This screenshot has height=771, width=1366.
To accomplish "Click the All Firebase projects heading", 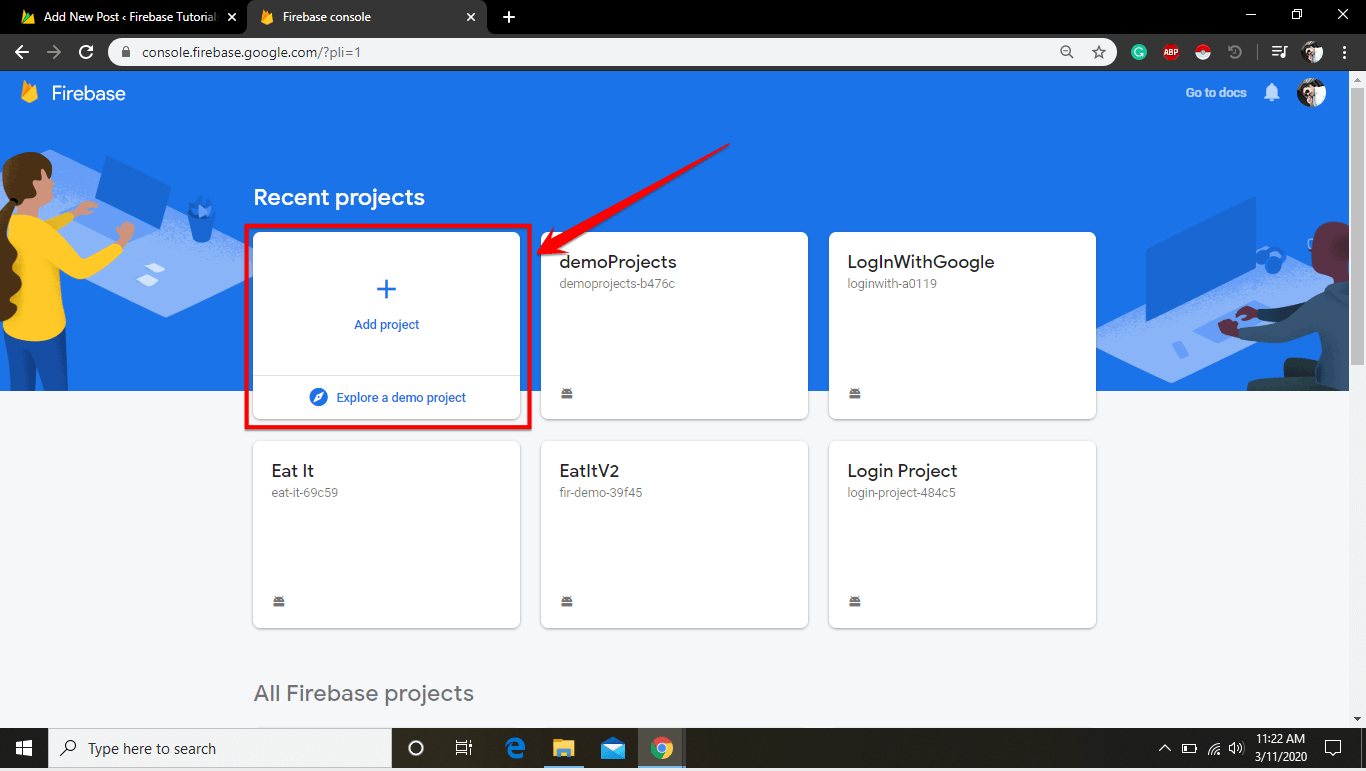I will click(x=364, y=693).
